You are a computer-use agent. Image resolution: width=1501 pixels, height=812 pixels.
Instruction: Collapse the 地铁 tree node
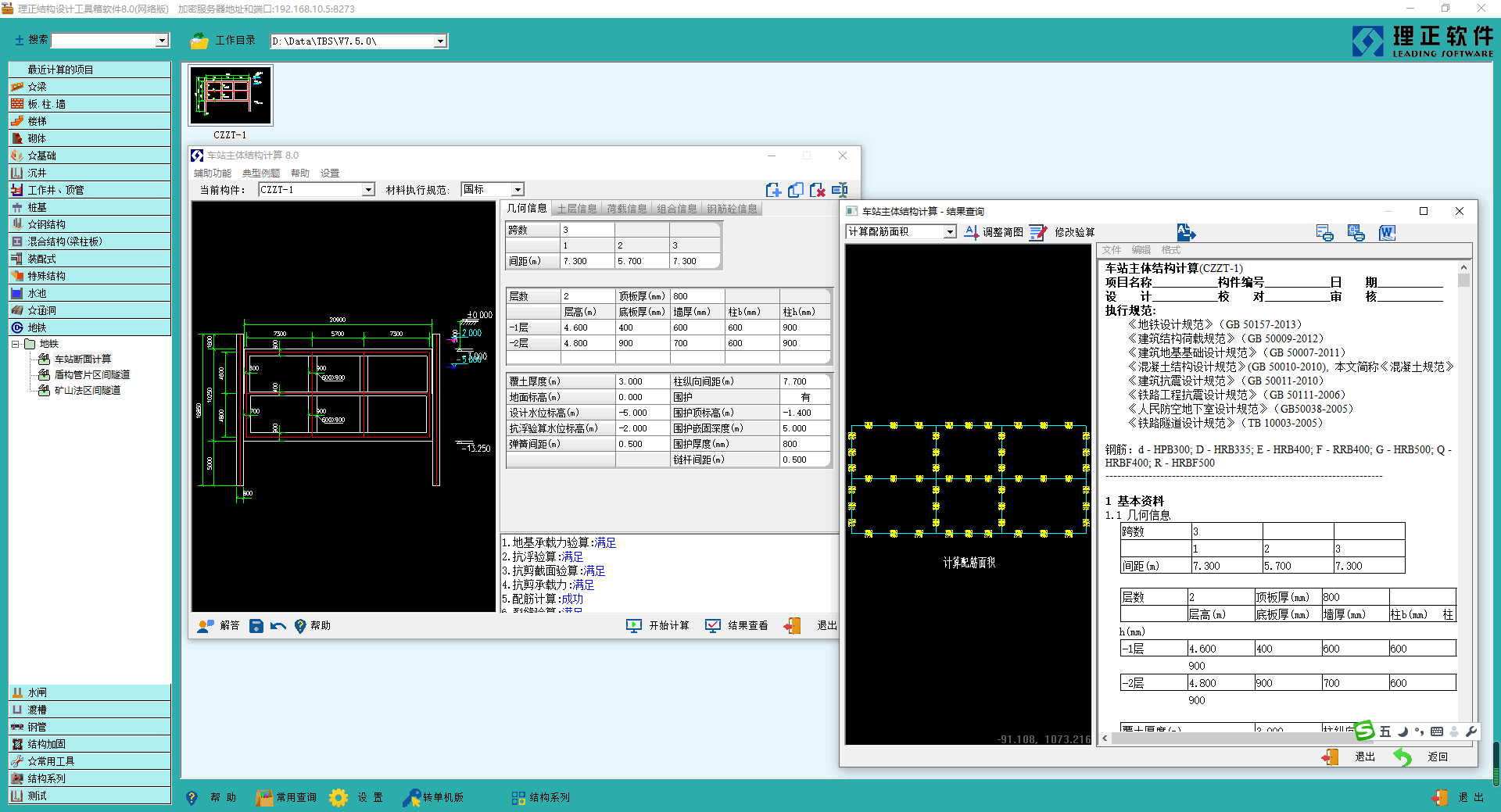click(x=16, y=344)
